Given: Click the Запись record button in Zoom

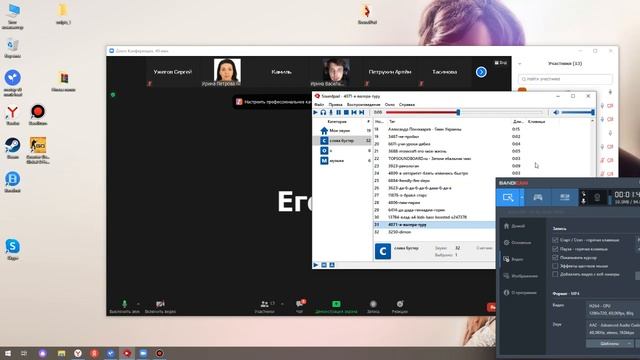Looking at the screenshot, I should tap(373, 306).
